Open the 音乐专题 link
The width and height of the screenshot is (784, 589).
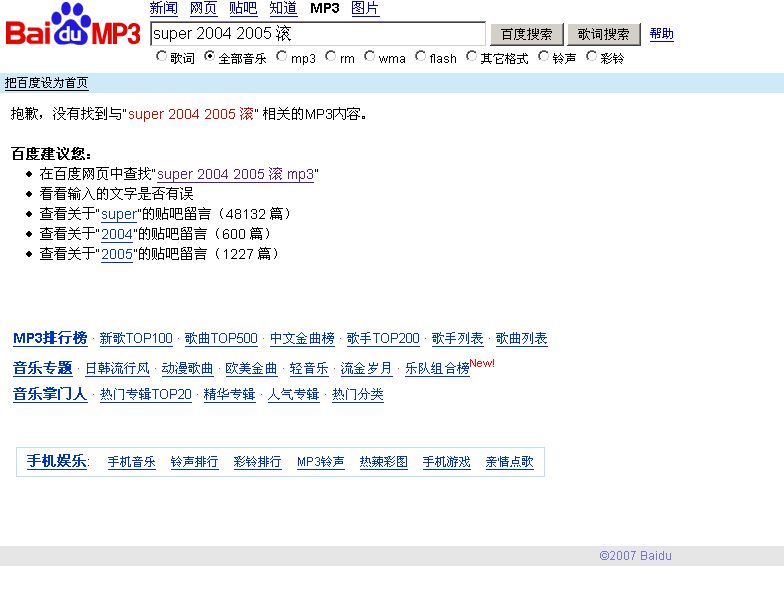coord(42,368)
